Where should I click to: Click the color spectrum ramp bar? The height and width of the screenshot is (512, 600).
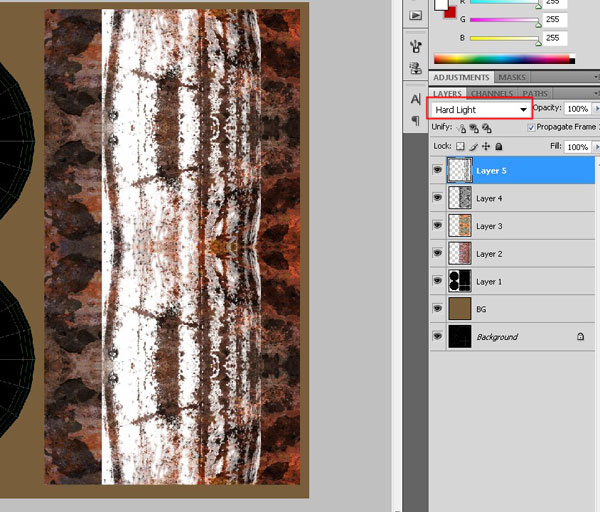pos(500,59)
